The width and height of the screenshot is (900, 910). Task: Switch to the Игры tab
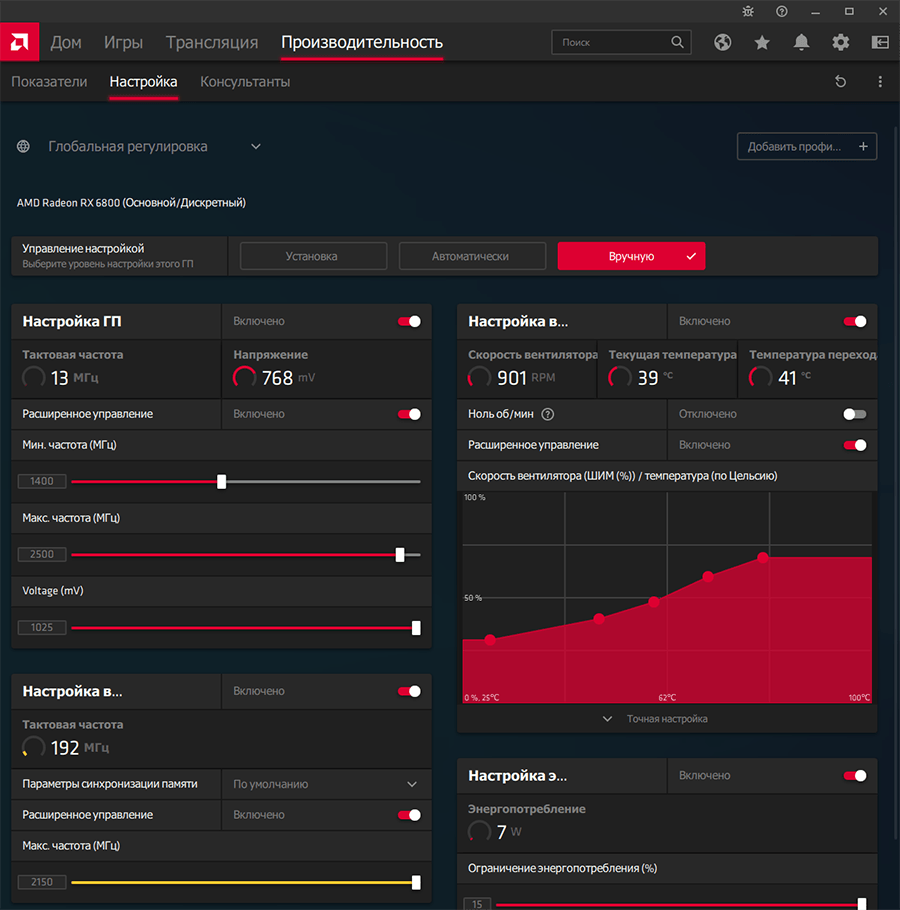[123, 43]
